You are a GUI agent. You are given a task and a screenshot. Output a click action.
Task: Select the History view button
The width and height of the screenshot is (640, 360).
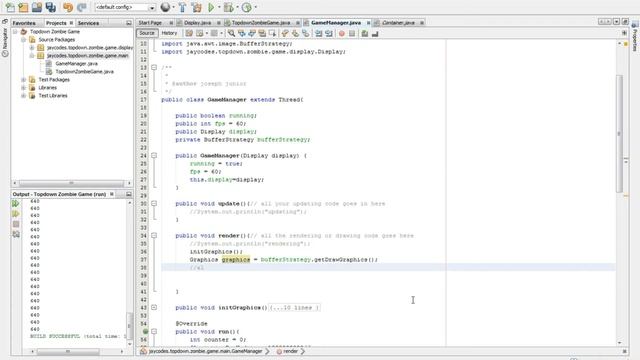tap(169, 33)
